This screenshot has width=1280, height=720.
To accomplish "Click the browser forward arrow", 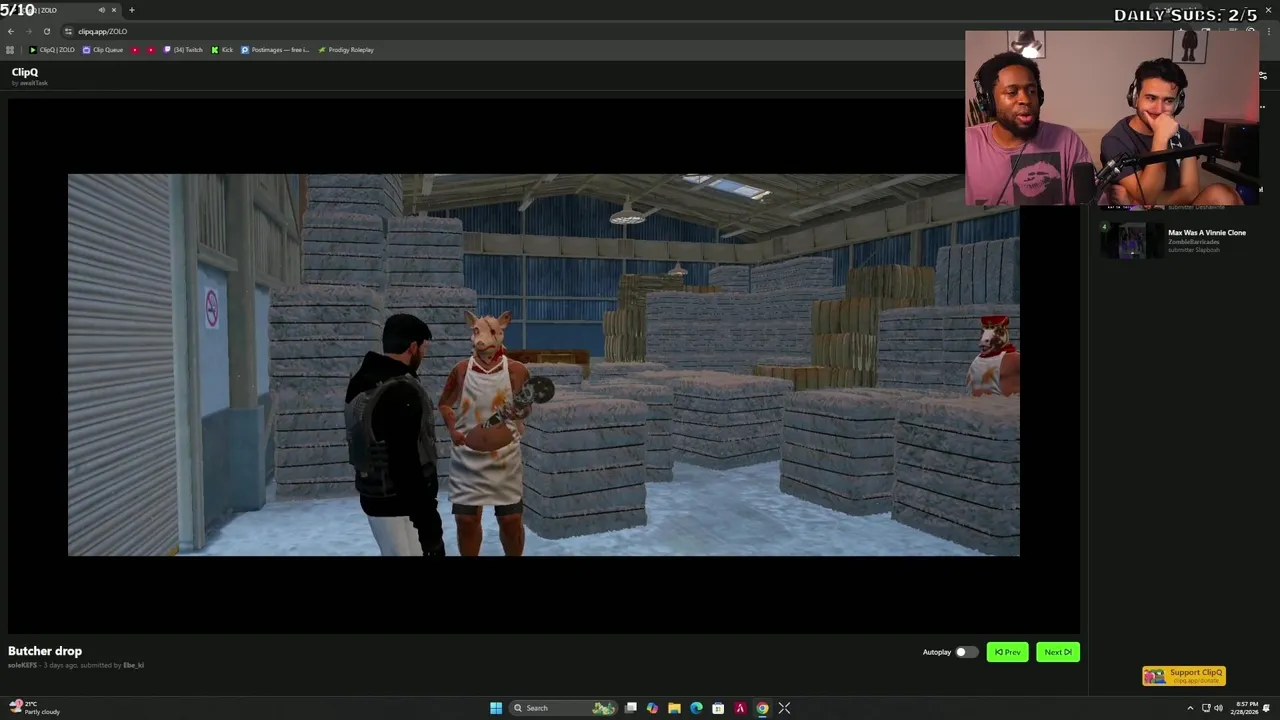I will 28,31.
